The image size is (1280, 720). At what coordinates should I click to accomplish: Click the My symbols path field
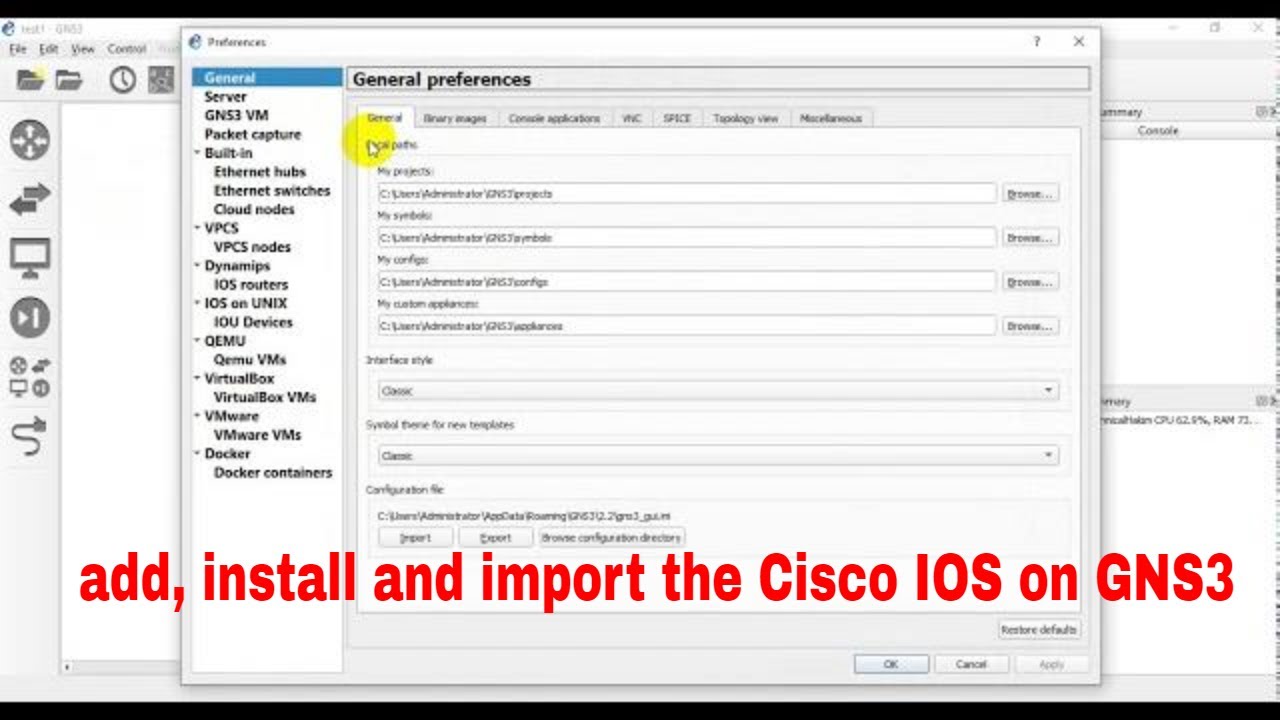(x=687, y=238)
